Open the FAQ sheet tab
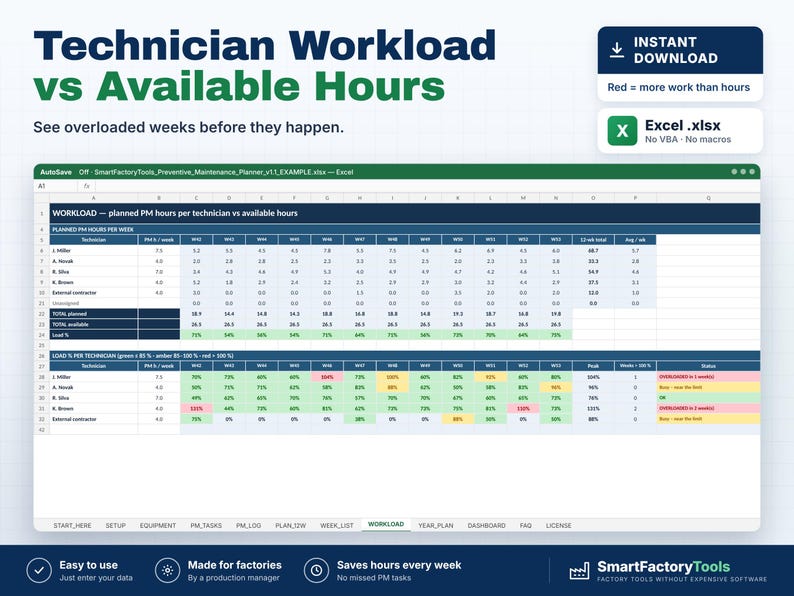The width and height of the screenshot is (794, 596). (x=526, y=526)
